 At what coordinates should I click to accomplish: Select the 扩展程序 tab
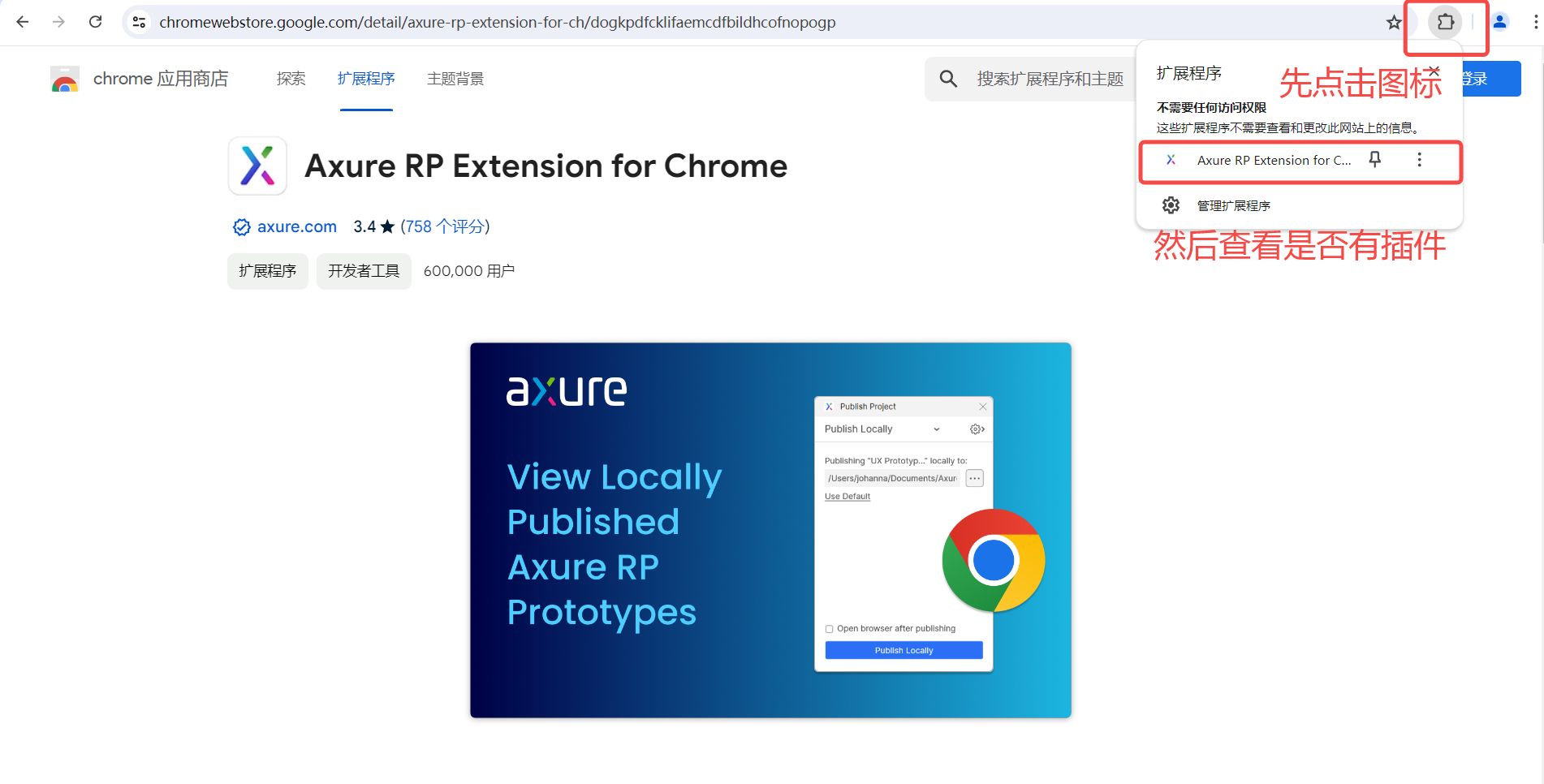pos(366,79)
